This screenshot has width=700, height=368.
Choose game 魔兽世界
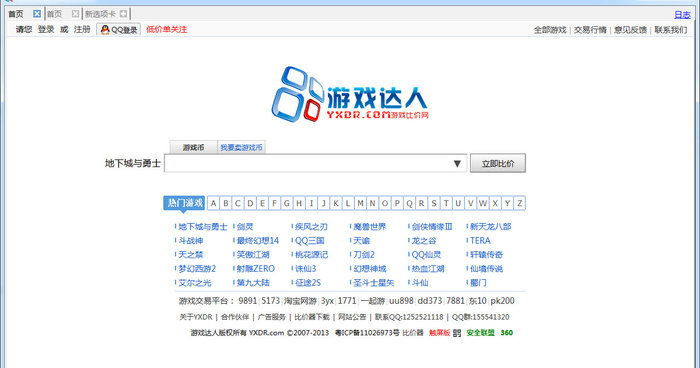[370, 227]
